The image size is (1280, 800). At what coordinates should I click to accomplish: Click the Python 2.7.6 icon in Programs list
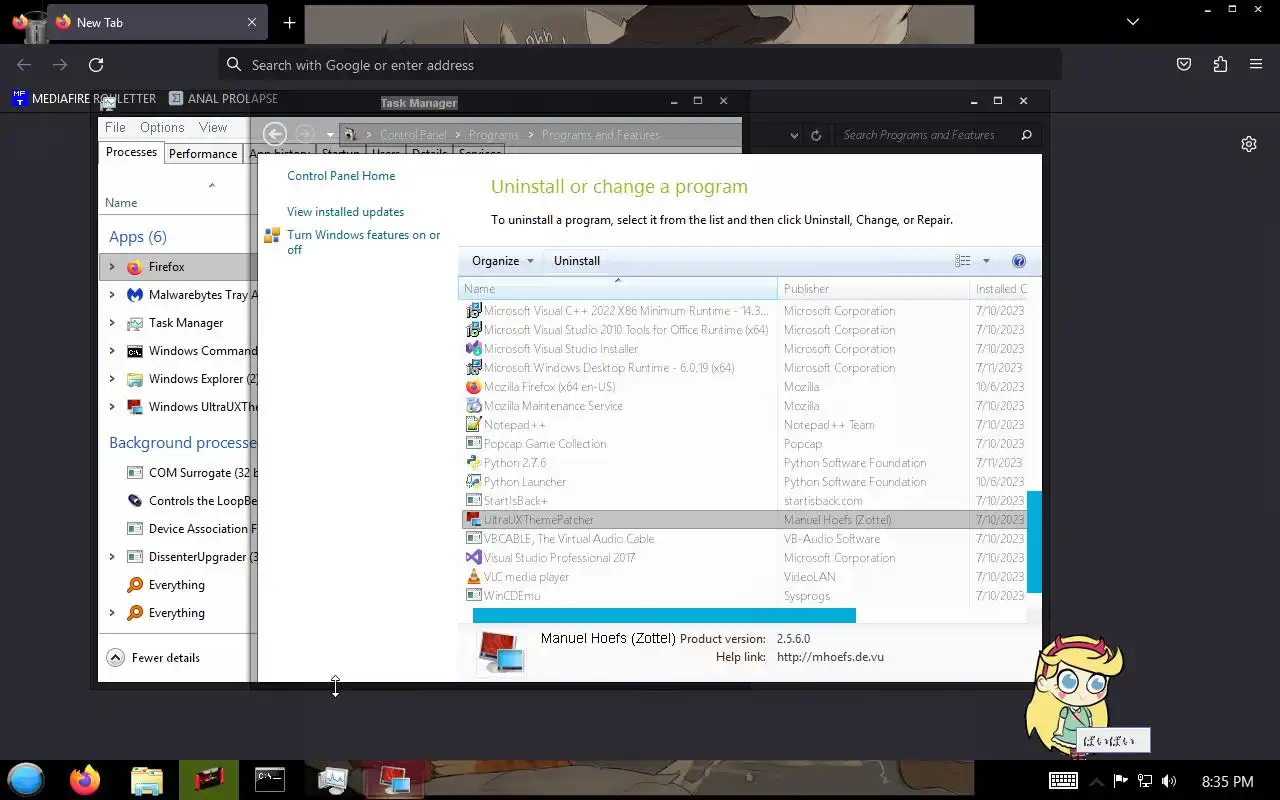tap(474, 463)
